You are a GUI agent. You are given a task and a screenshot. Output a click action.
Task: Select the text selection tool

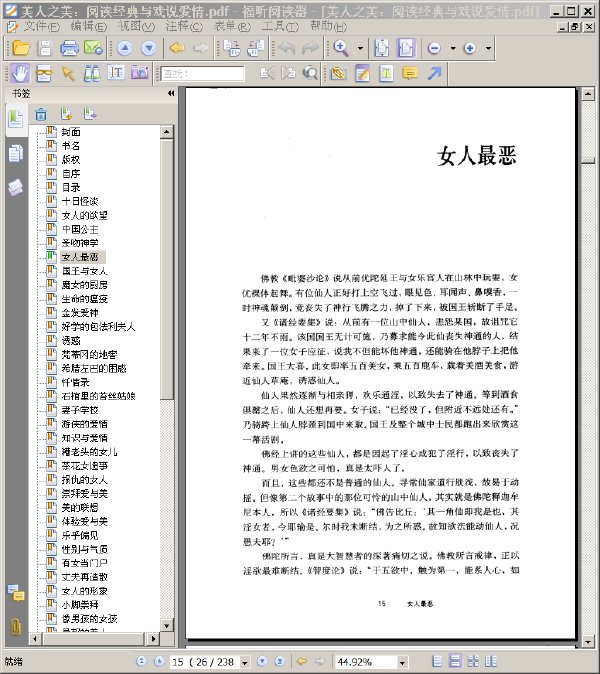[x=116, y=73]
